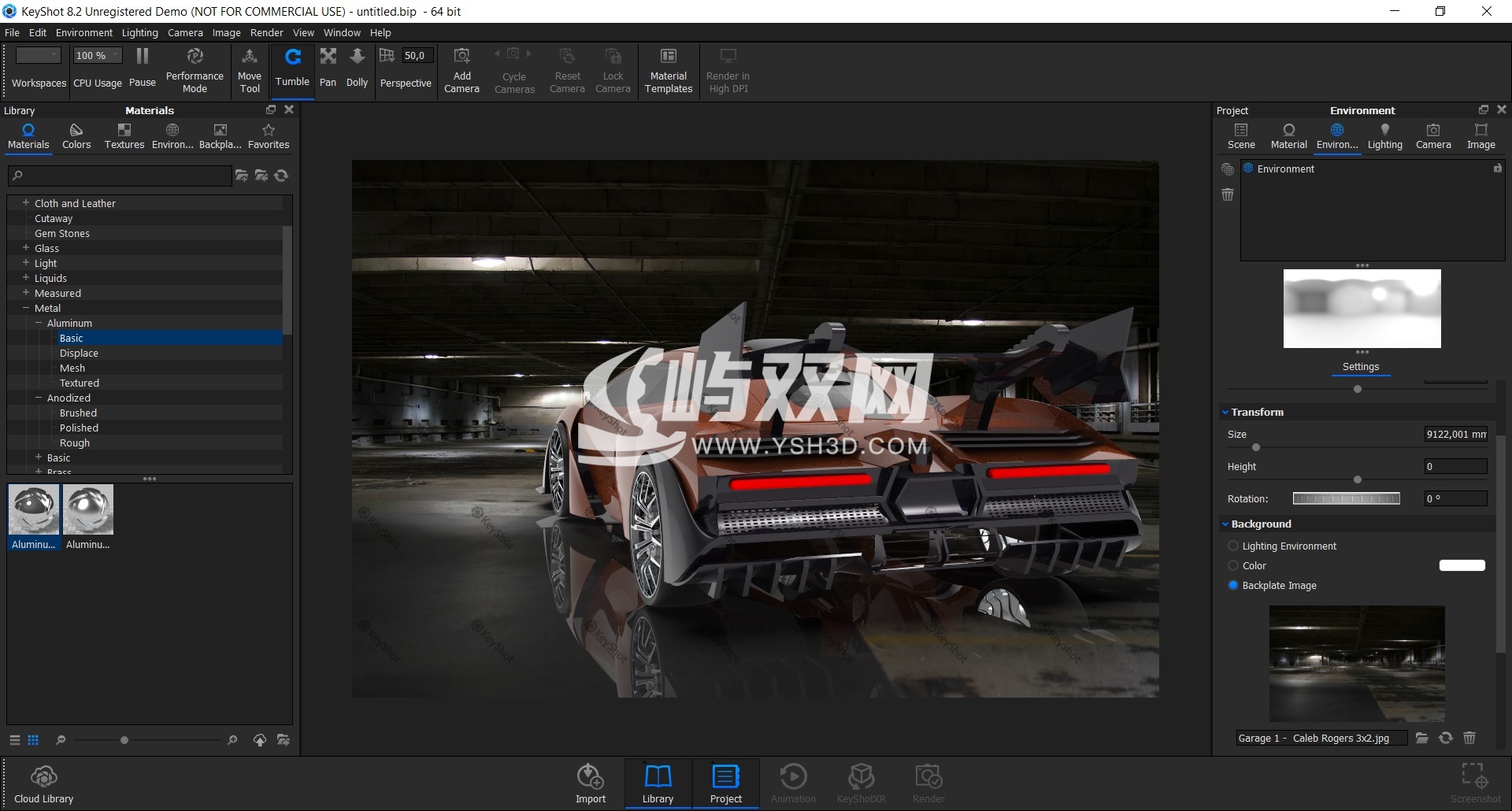Open the Scene tab in Project panel
Viewport: 1512px width, 811px height.
(x=1241, y=135)
